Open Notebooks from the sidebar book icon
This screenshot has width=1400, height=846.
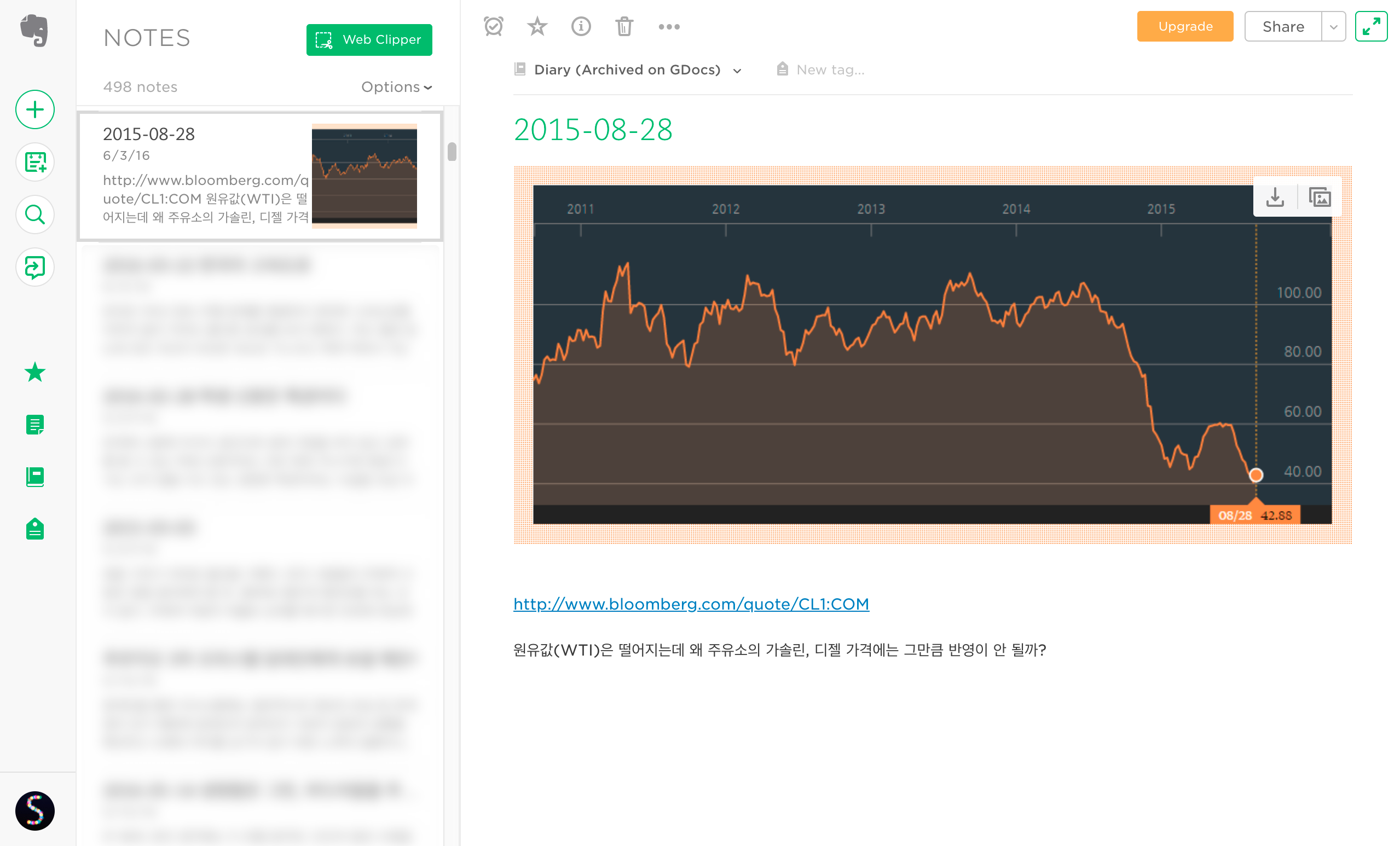coord(34,477)
